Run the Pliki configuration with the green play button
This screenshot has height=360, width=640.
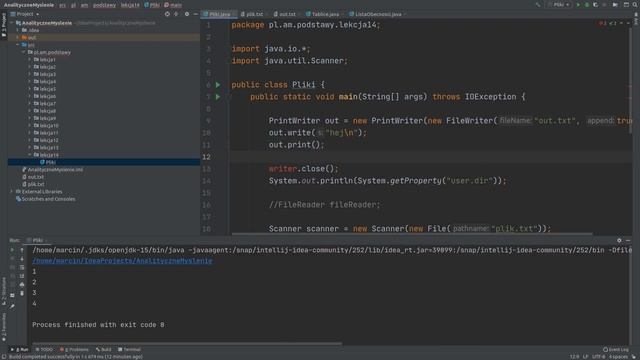coord(578,5)
